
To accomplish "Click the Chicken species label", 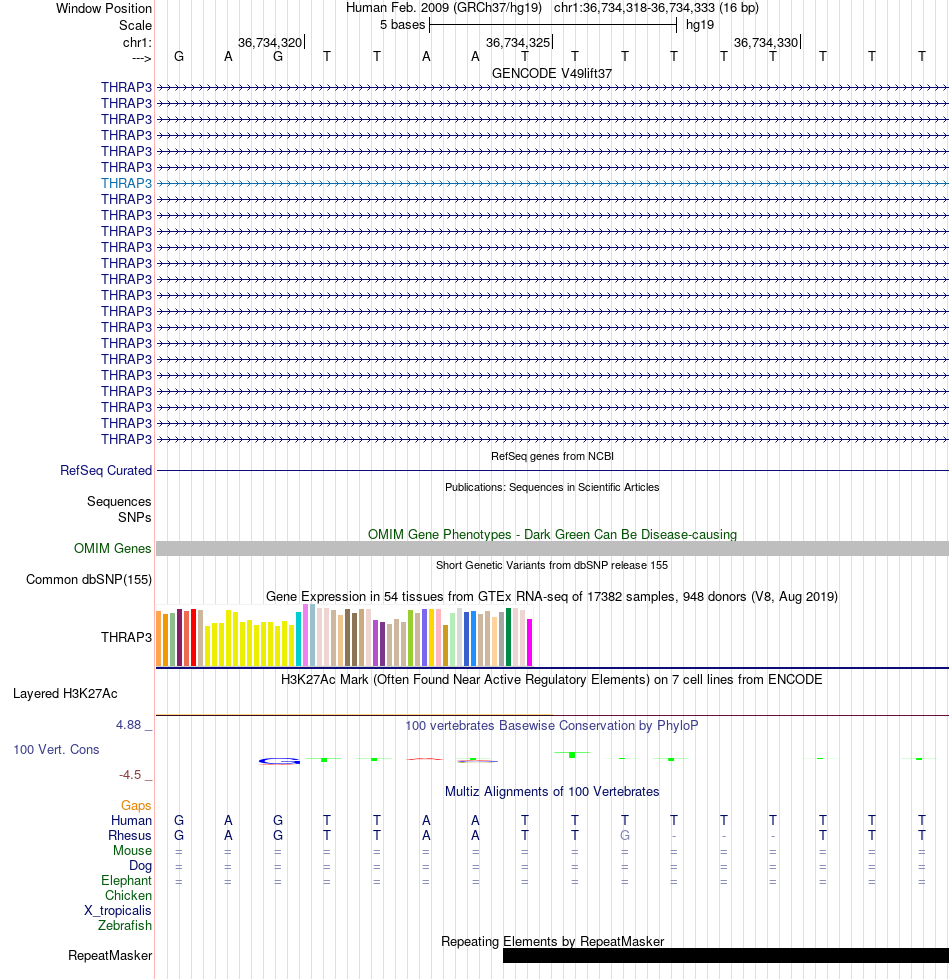I will 128,895.
